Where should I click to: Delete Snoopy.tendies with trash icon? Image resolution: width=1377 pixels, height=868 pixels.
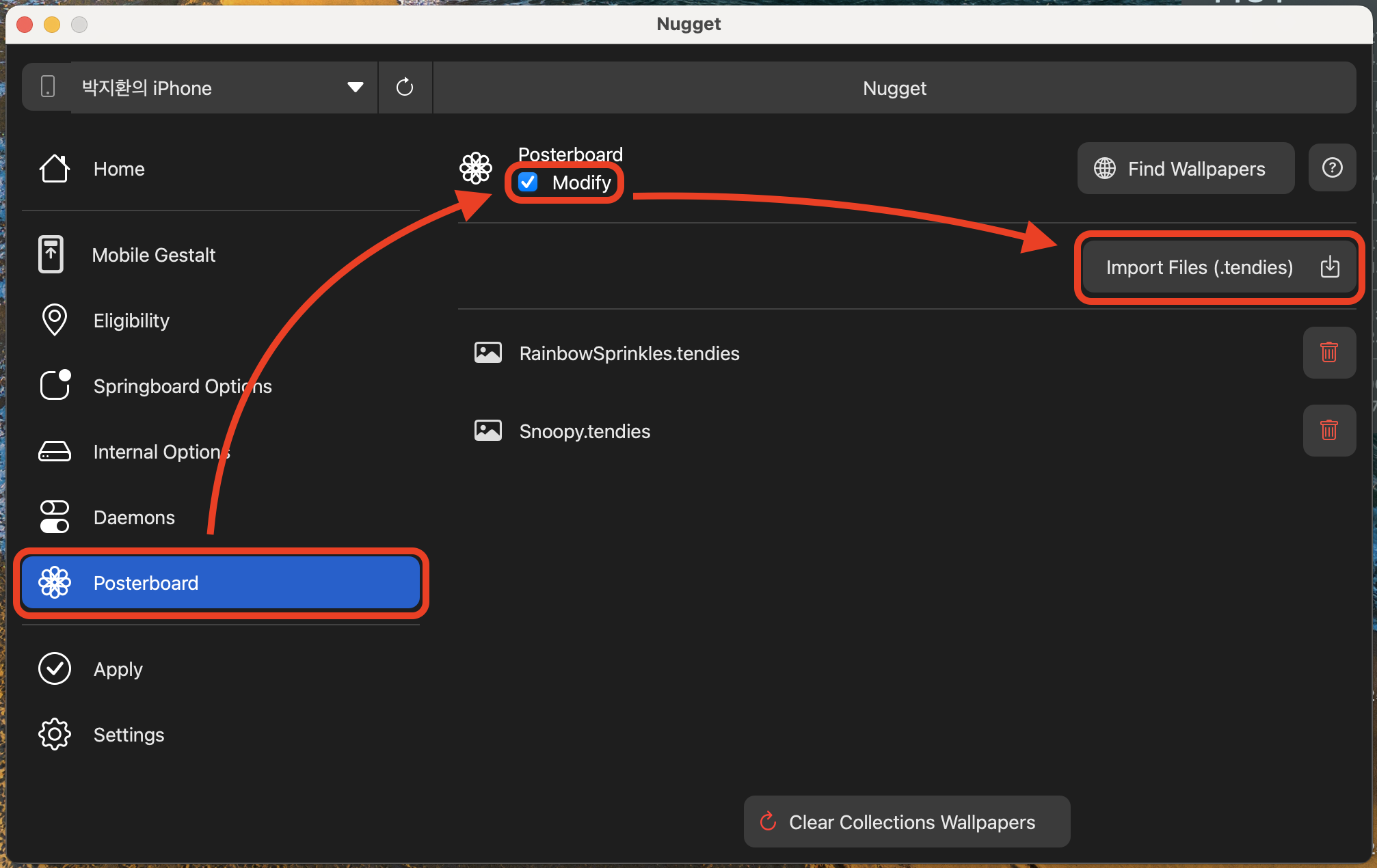(x=1328, y=431)
